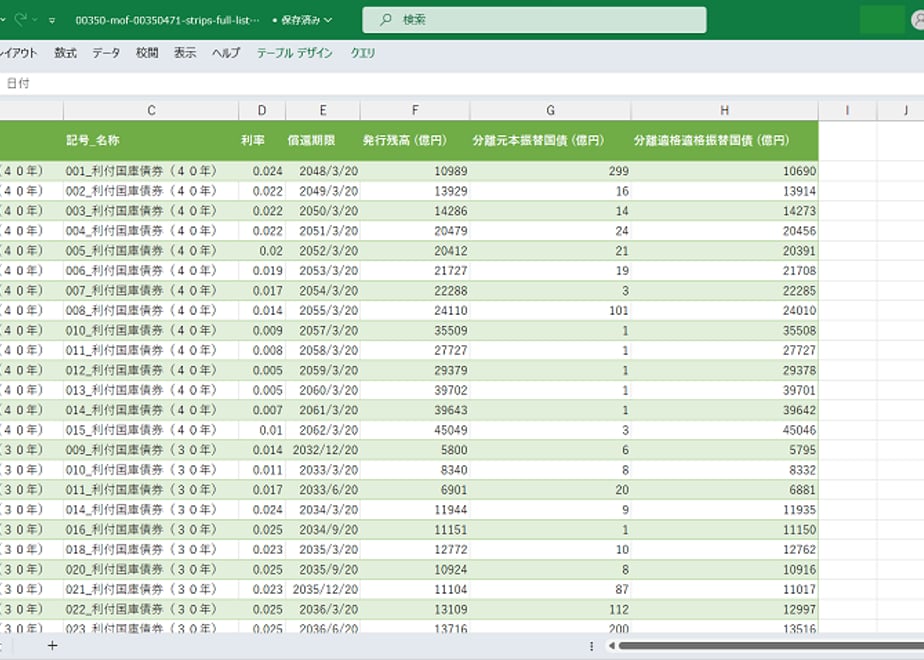The height and width of the screenshot is (660, 924).
Task: Select cell 005_利付国庫債券（４０年）
Action: [151, 250]
